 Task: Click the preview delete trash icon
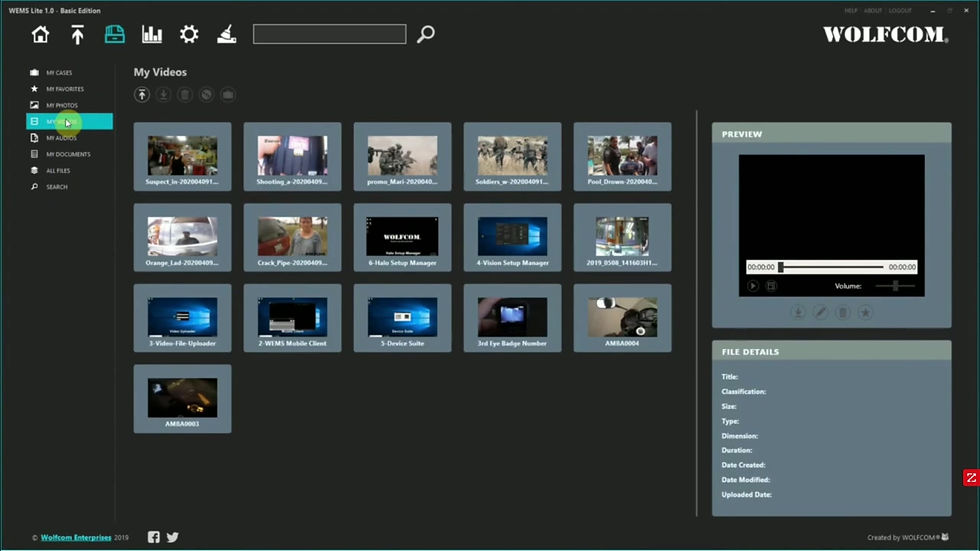tap(842, 312)
